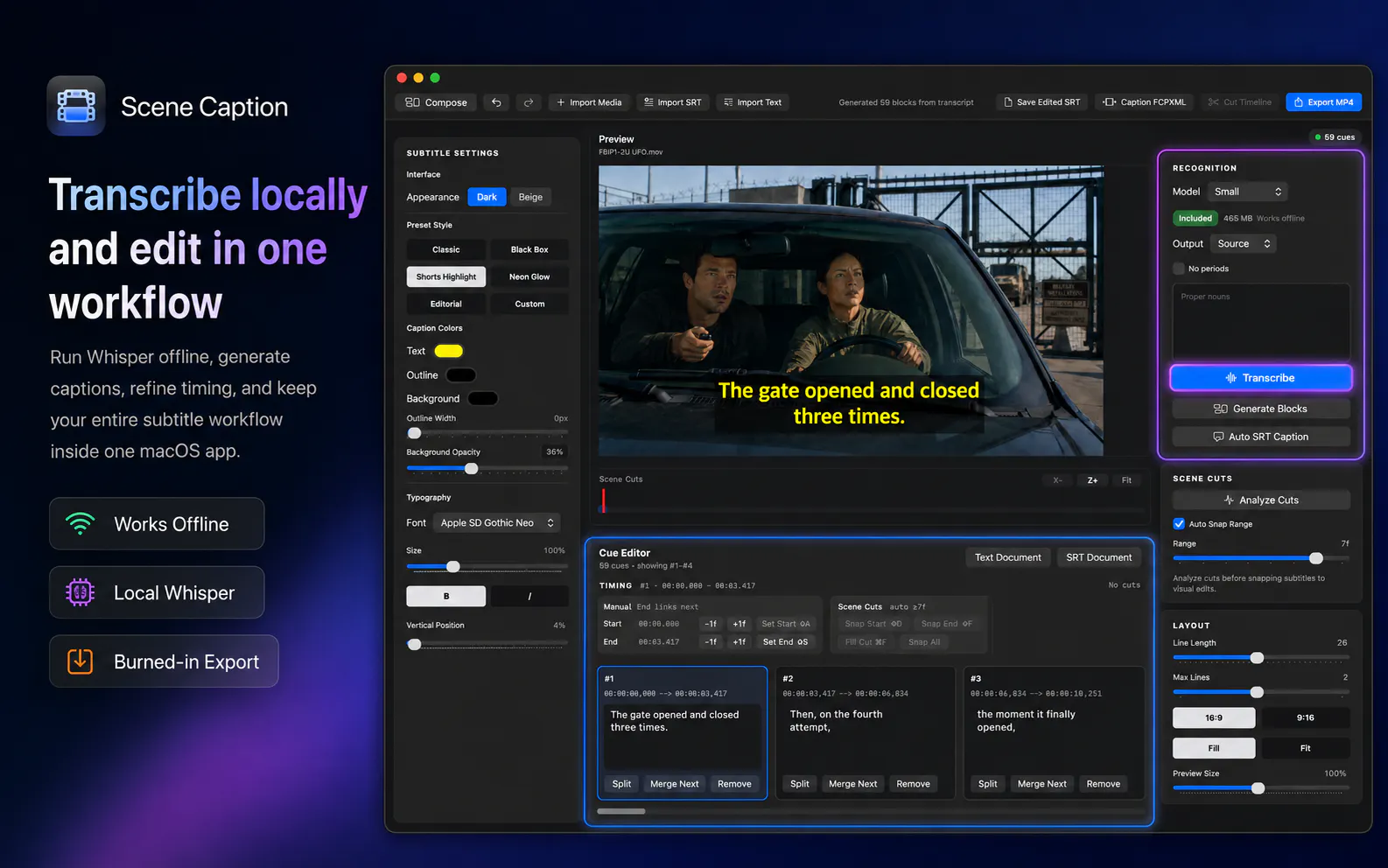This screenshot has width=1388, height=868.
Task: Click Import SRT in the toolbar
Action: click(673, 102)
